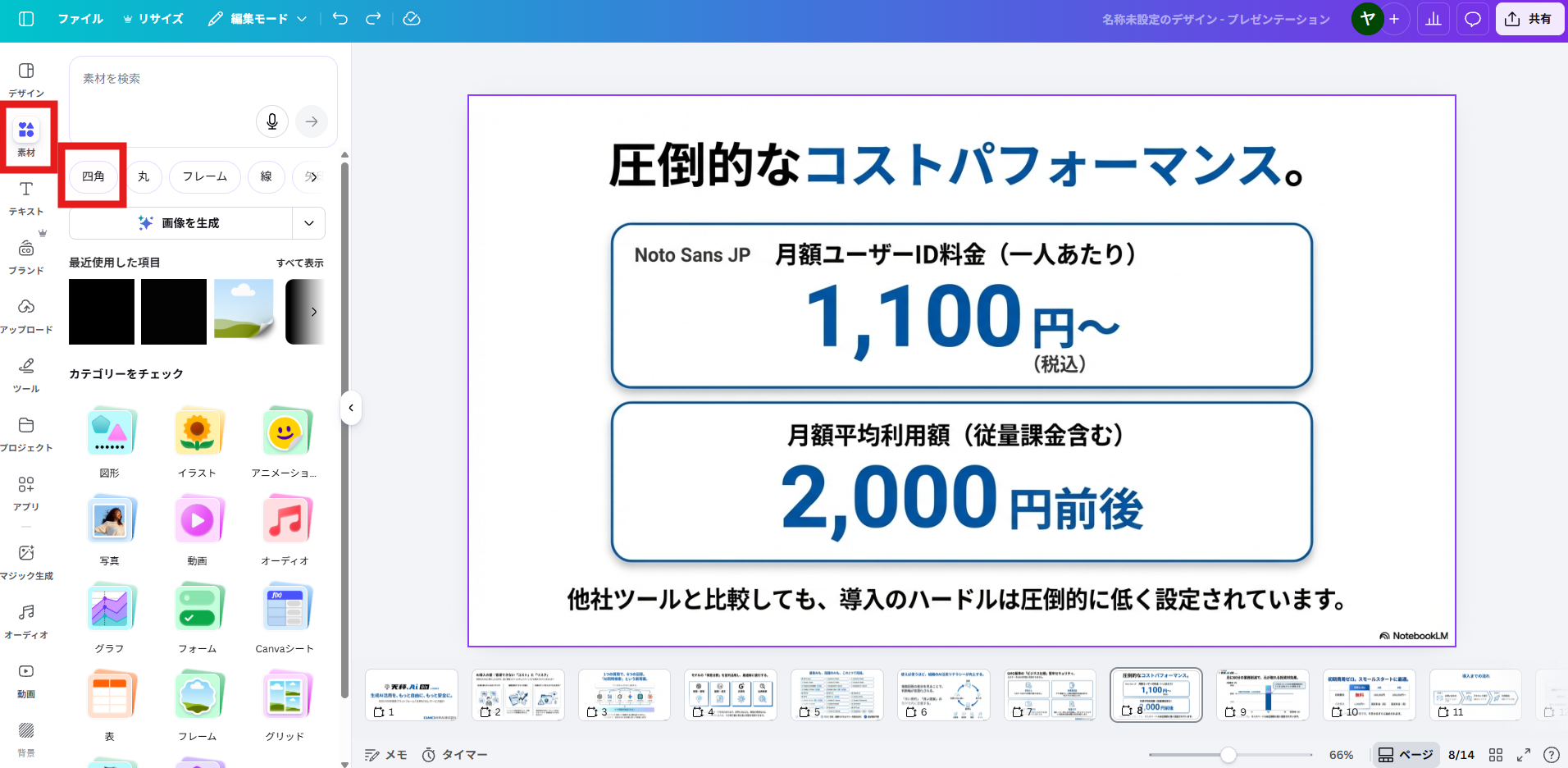Screen dimensions: 1568x768
Task: Open the リサイズ menu
Action: click(x=153, y=18)
